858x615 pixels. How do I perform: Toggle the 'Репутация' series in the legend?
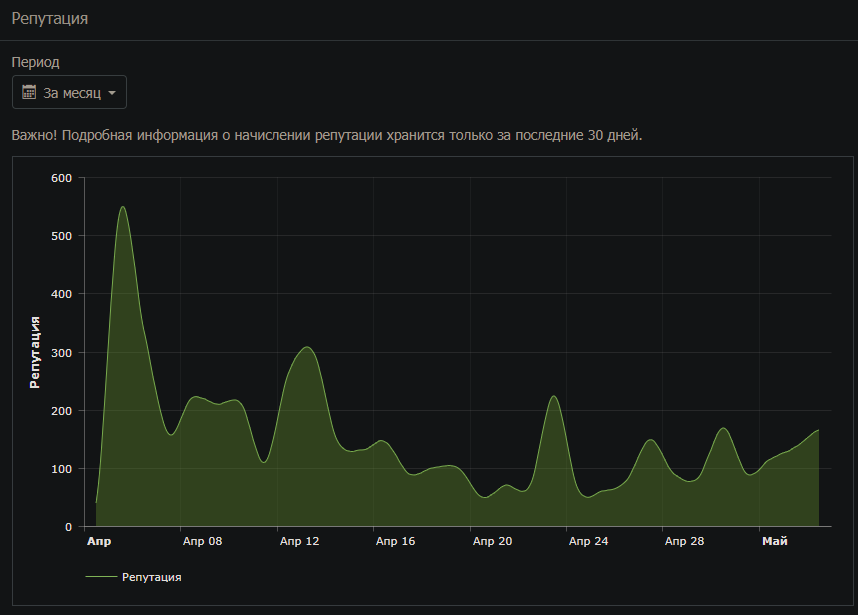(150, 577)
